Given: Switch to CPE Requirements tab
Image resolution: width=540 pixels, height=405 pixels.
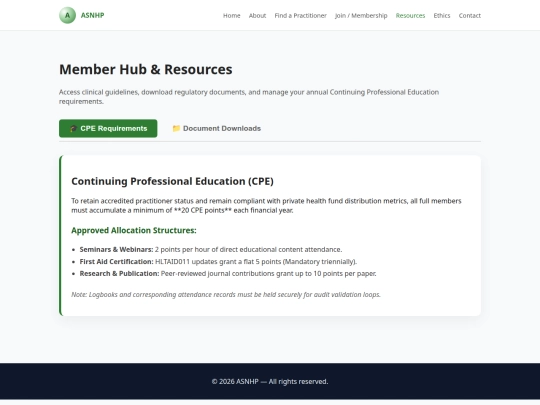Looking at the screenshot, I should tap(108, 128).
